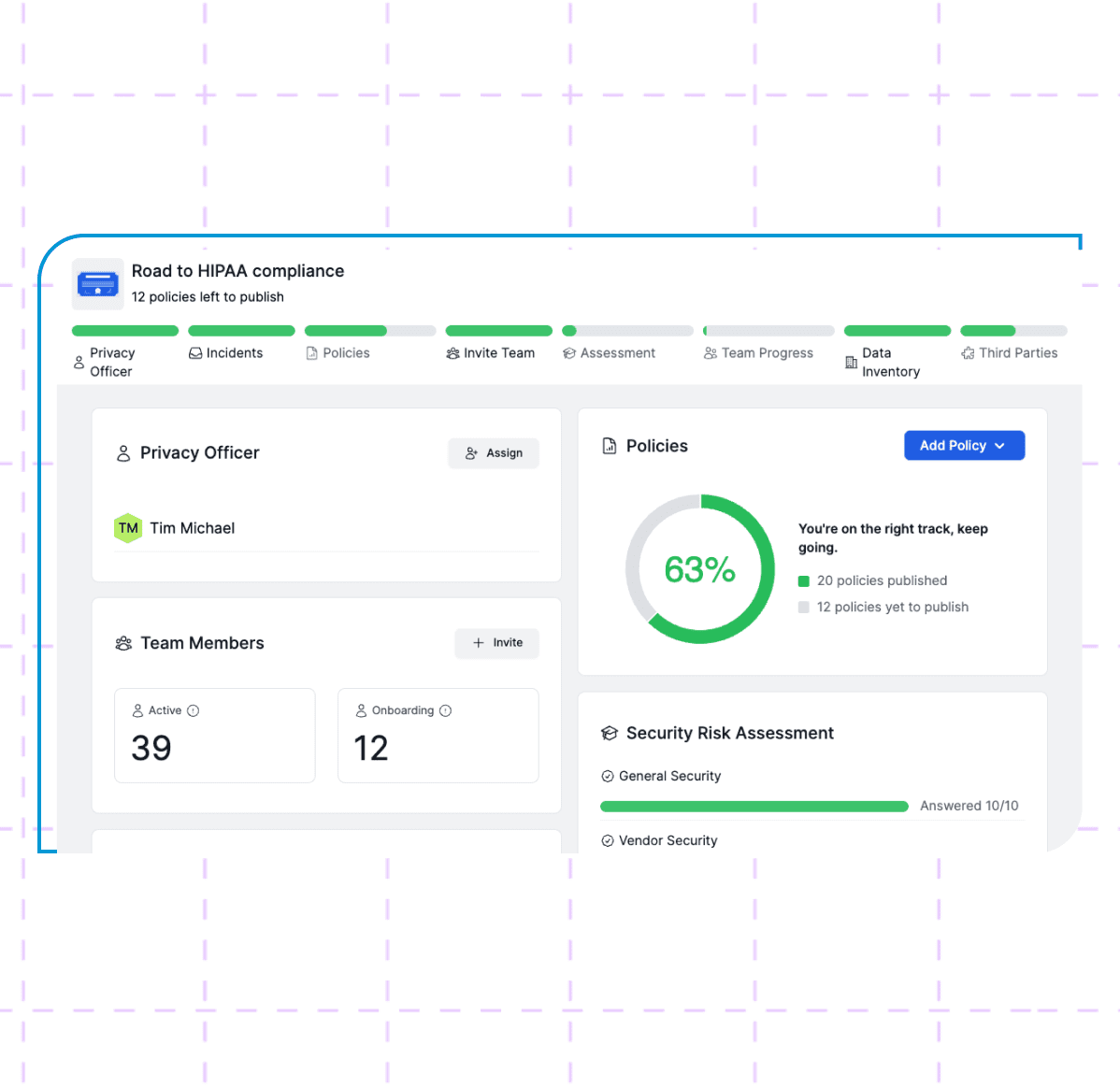Click the General Security check circle

coord(608,776)
